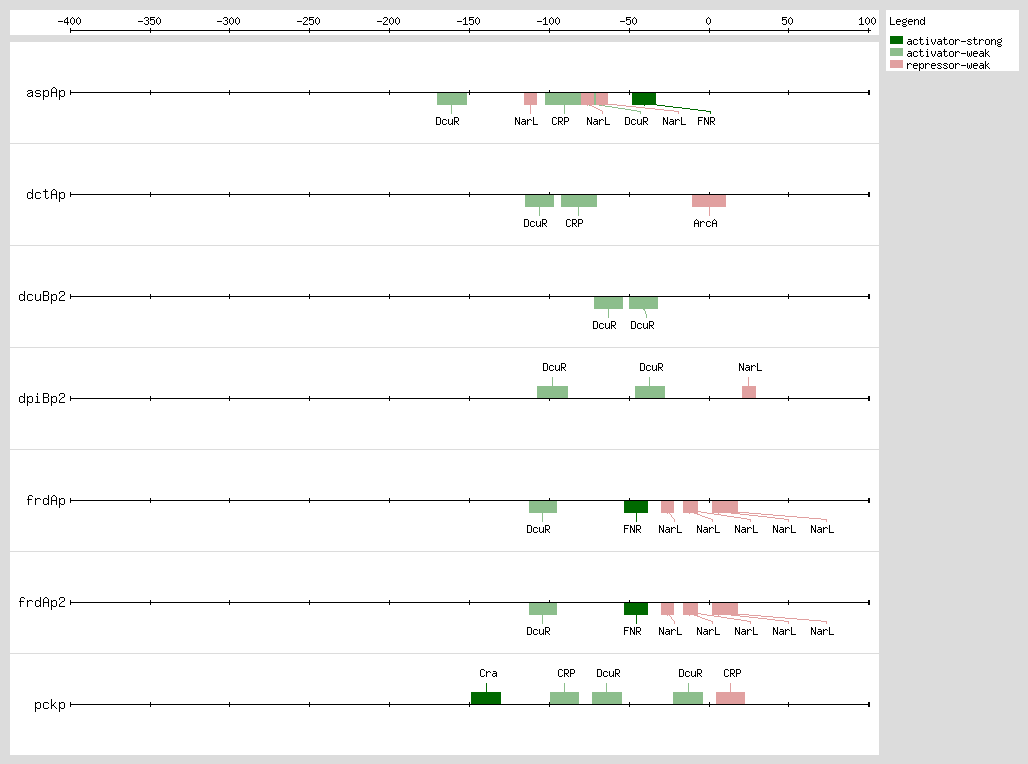Click the DcuR box on the frdAp row

[543, 507]
